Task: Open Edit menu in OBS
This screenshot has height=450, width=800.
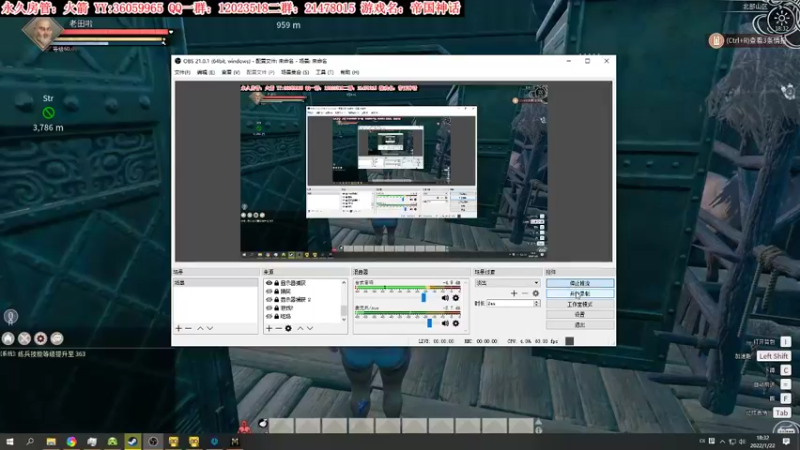Action: 206,72
